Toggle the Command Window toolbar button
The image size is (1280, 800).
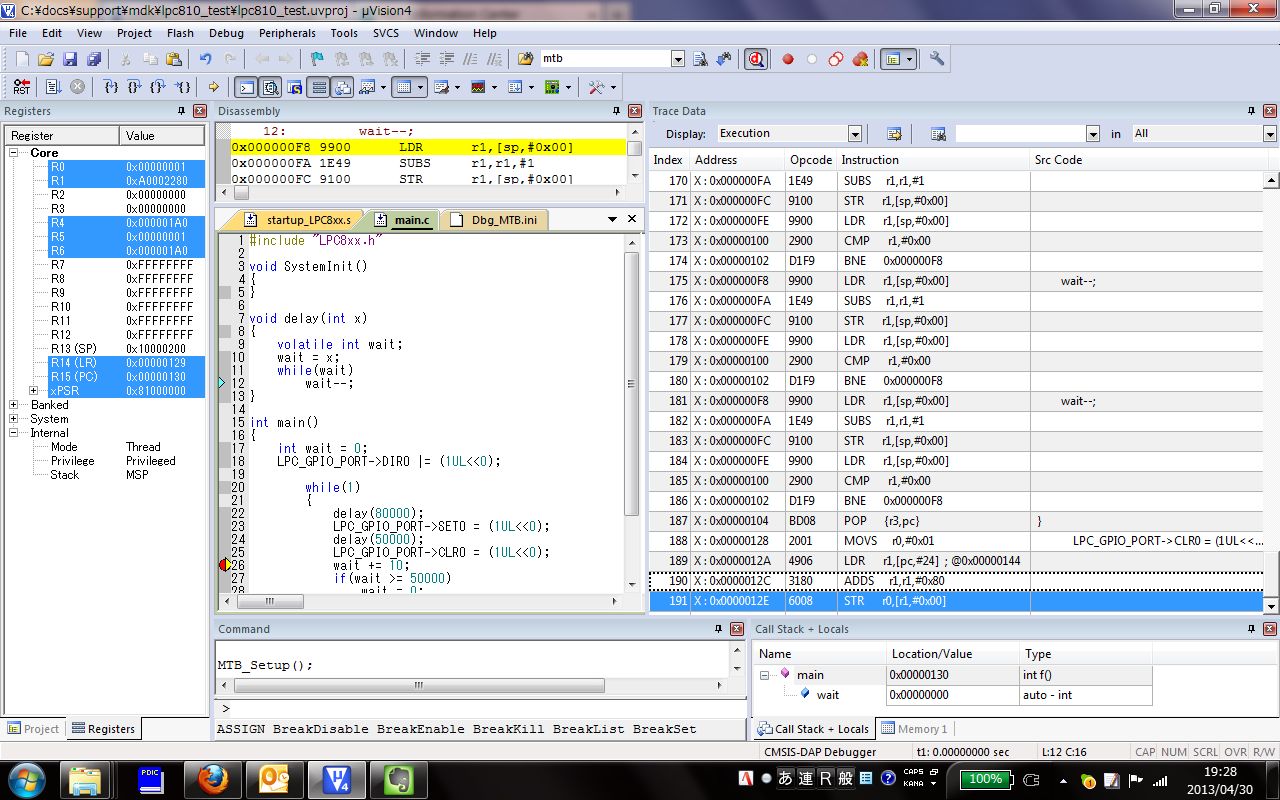point(245,87)
